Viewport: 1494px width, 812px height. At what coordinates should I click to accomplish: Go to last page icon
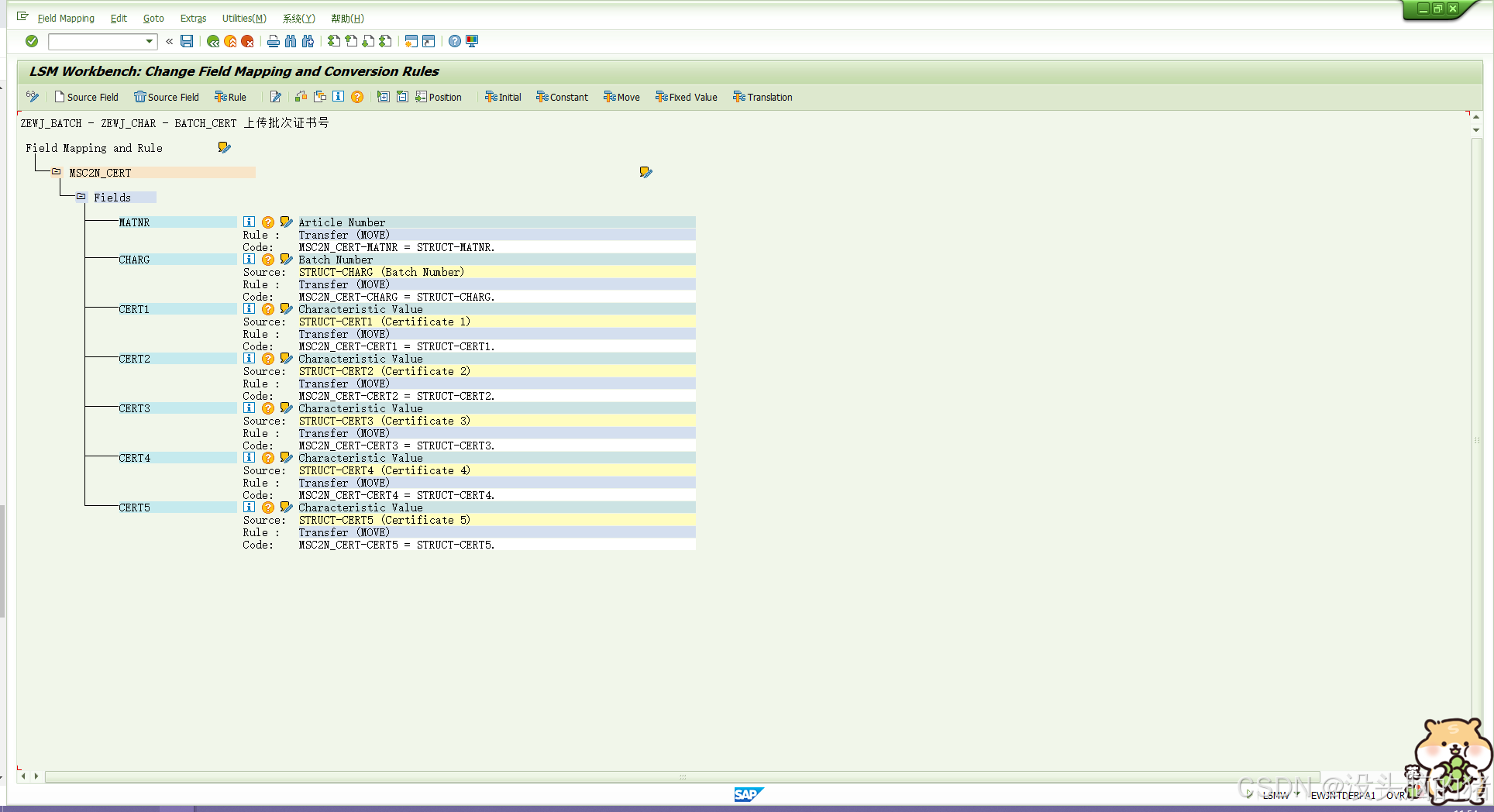pos(385,41)
